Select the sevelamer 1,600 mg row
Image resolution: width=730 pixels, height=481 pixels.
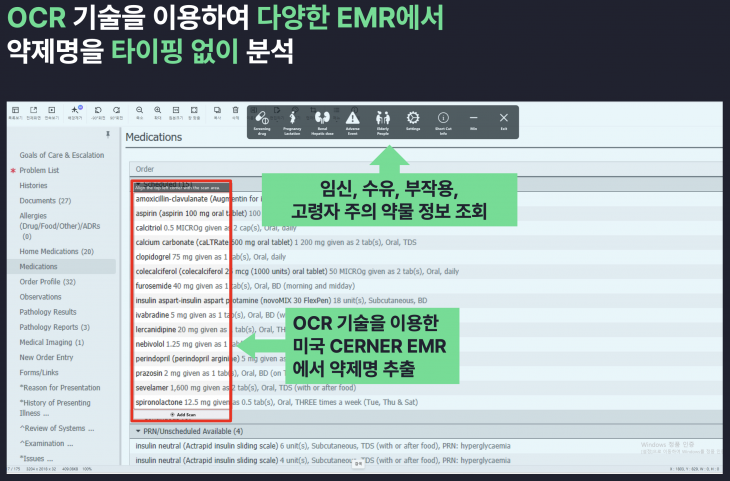[426, 388]
